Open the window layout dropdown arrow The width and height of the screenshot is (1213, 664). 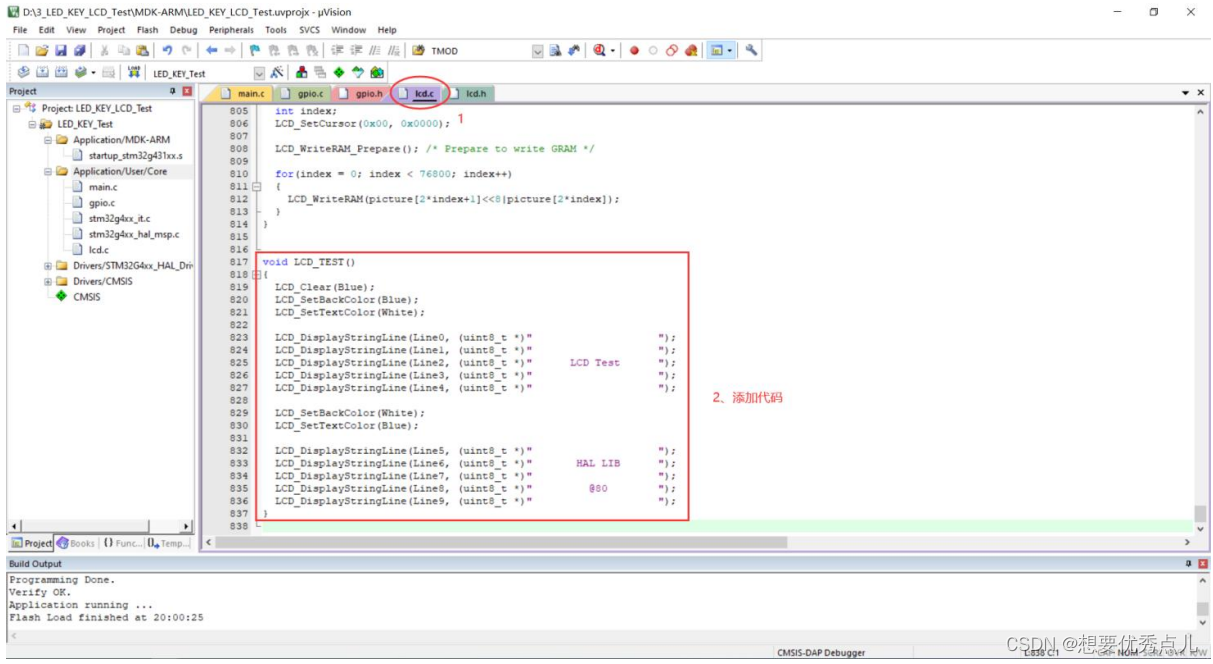[x=730, y=50]
